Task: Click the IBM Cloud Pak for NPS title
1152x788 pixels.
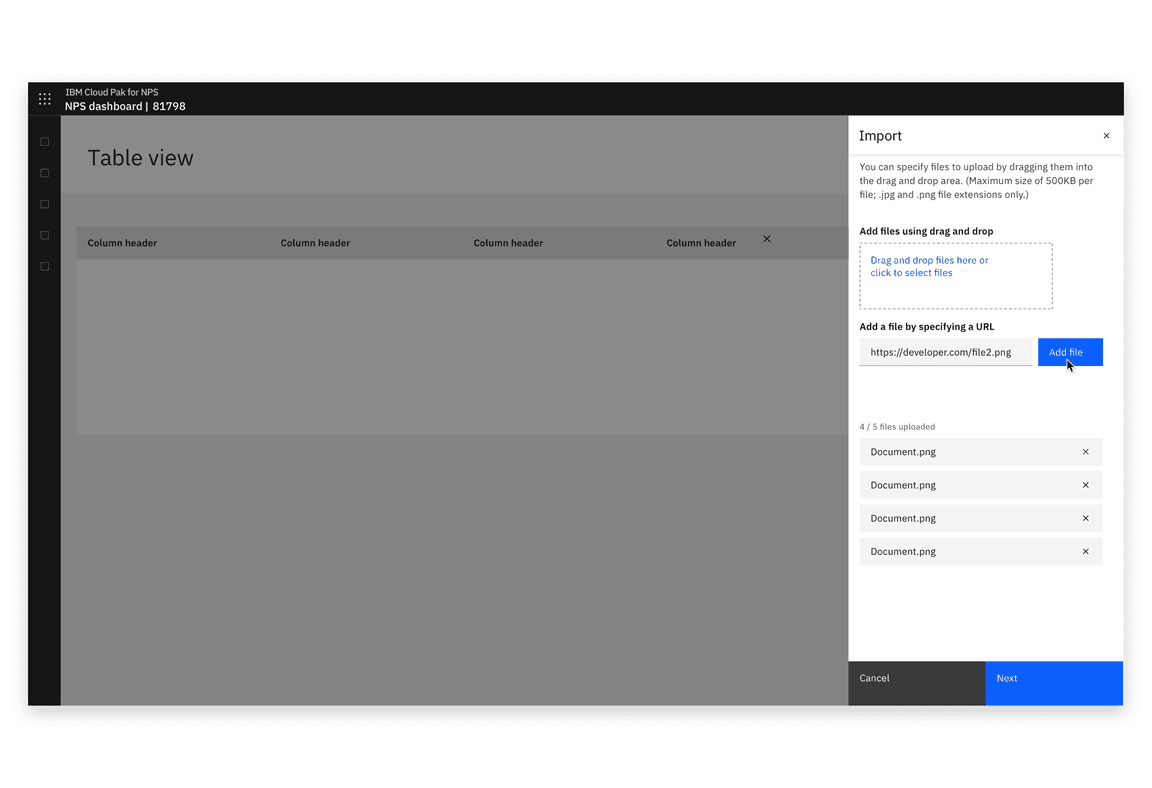Action: click(x=111, y=91)
